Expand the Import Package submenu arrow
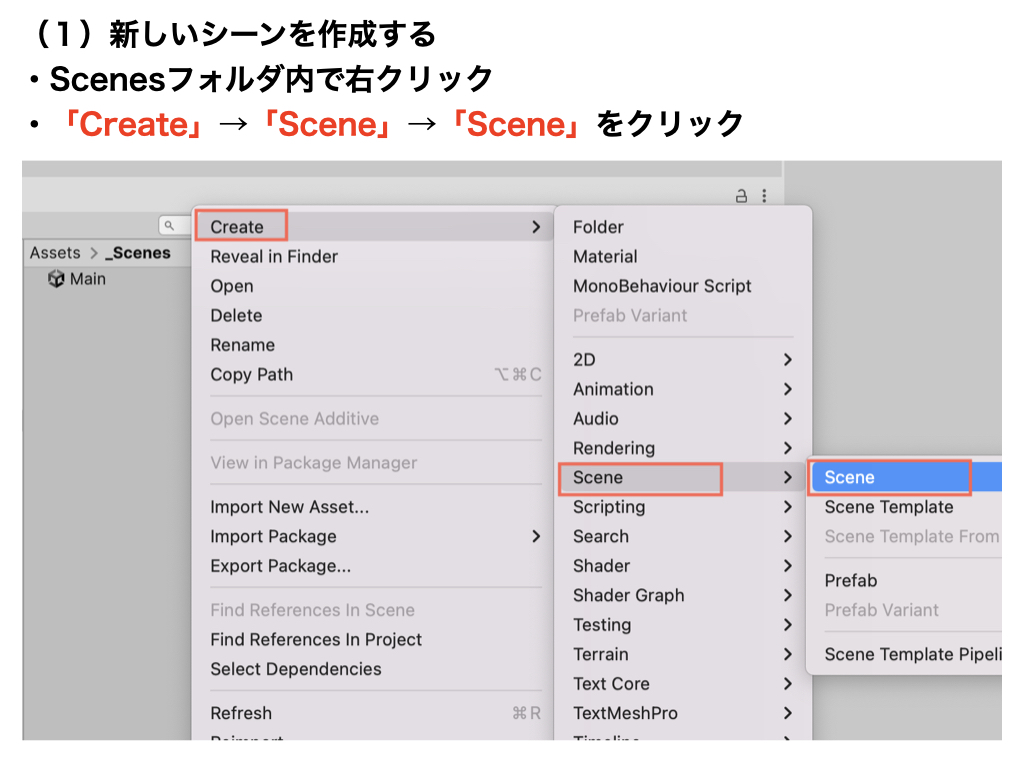Screen dimensions: 1024x768 [x=536, y=536]
